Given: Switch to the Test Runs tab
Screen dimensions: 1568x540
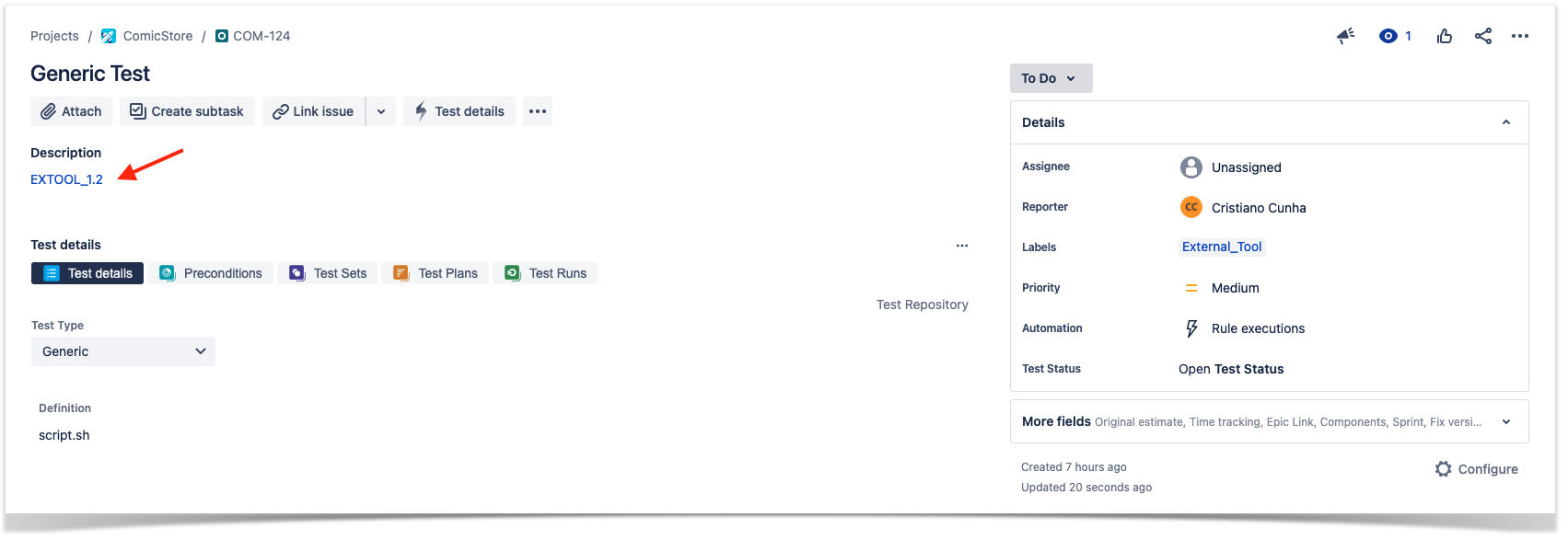Looking at the screenshot, I should (546, 273).
